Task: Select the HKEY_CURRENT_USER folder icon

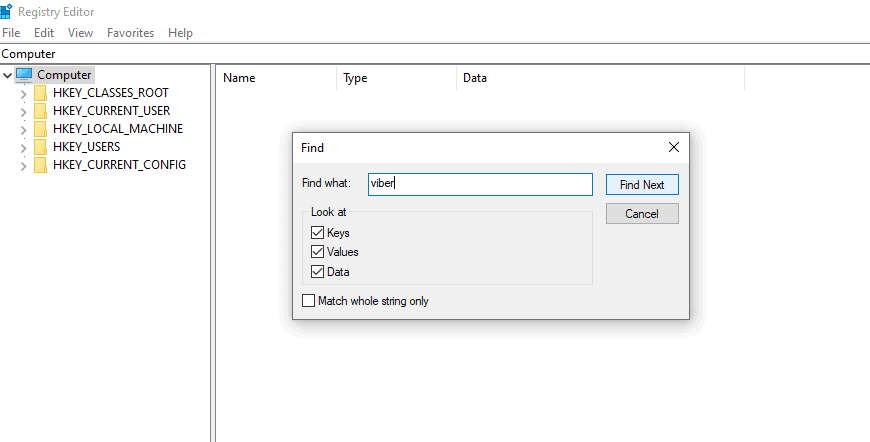Action: point(40,111)
